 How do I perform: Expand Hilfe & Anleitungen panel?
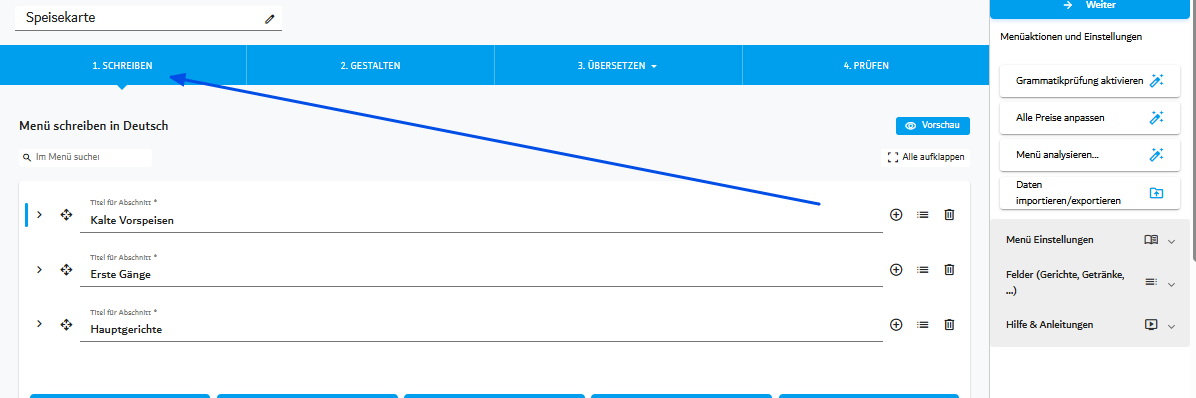pos(1092,325)
